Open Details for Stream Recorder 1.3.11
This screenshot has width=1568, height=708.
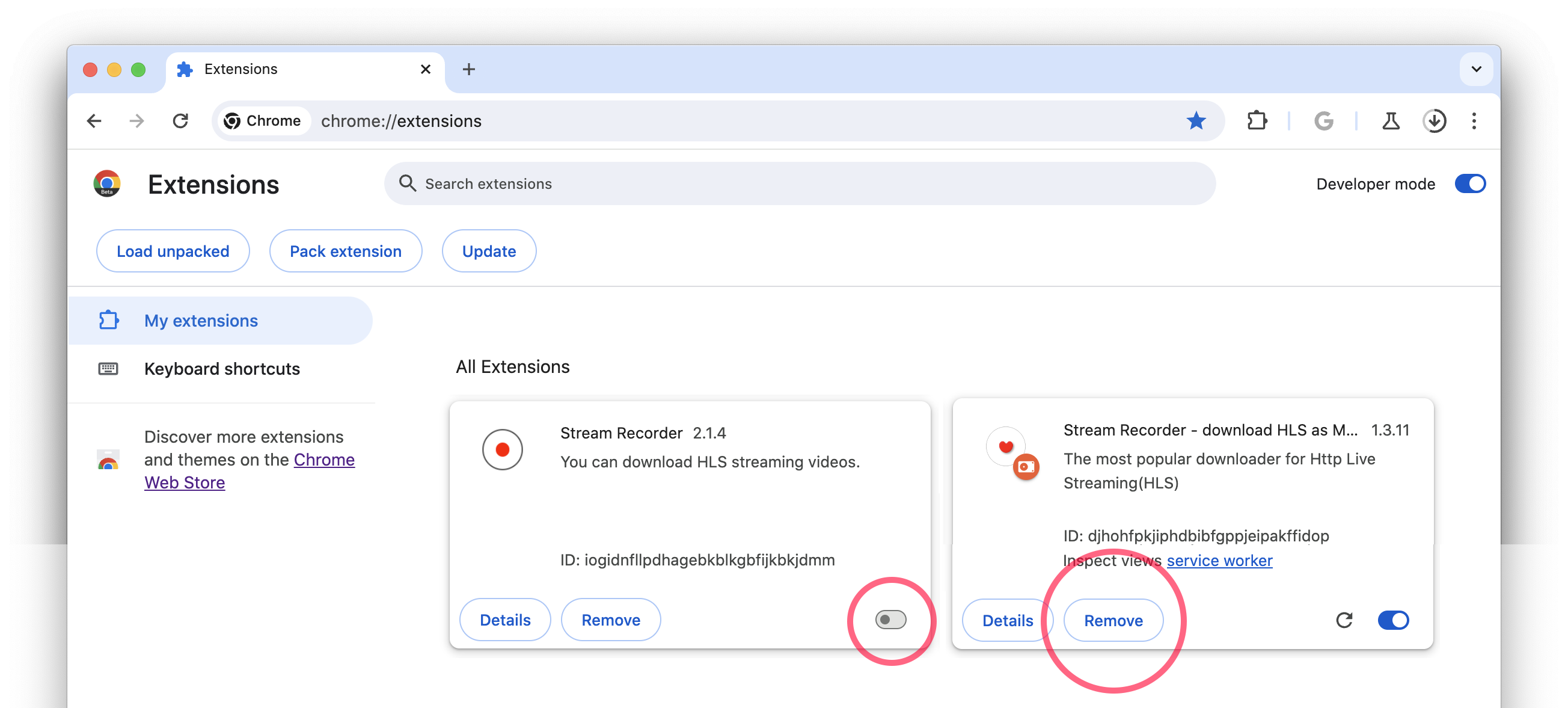click(1008, 620)
